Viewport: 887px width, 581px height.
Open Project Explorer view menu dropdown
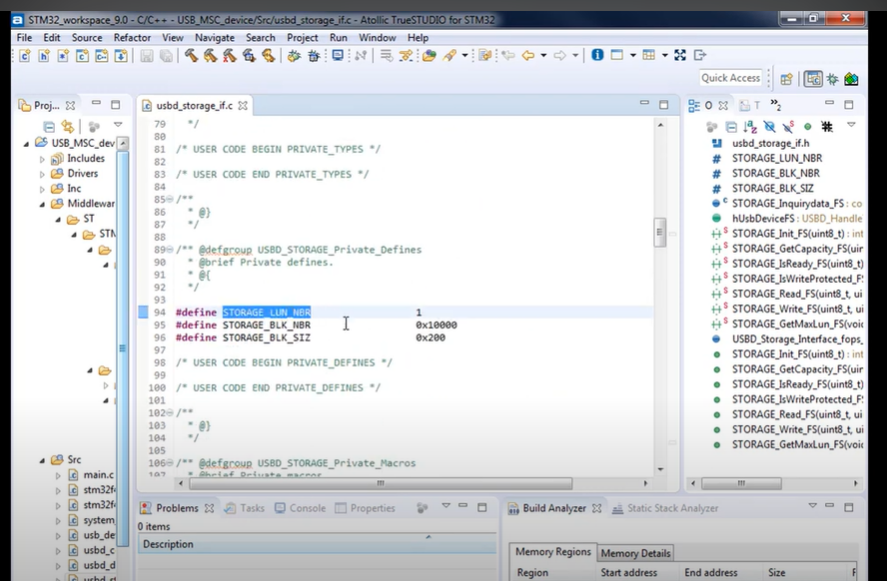(x=117, y=127)
